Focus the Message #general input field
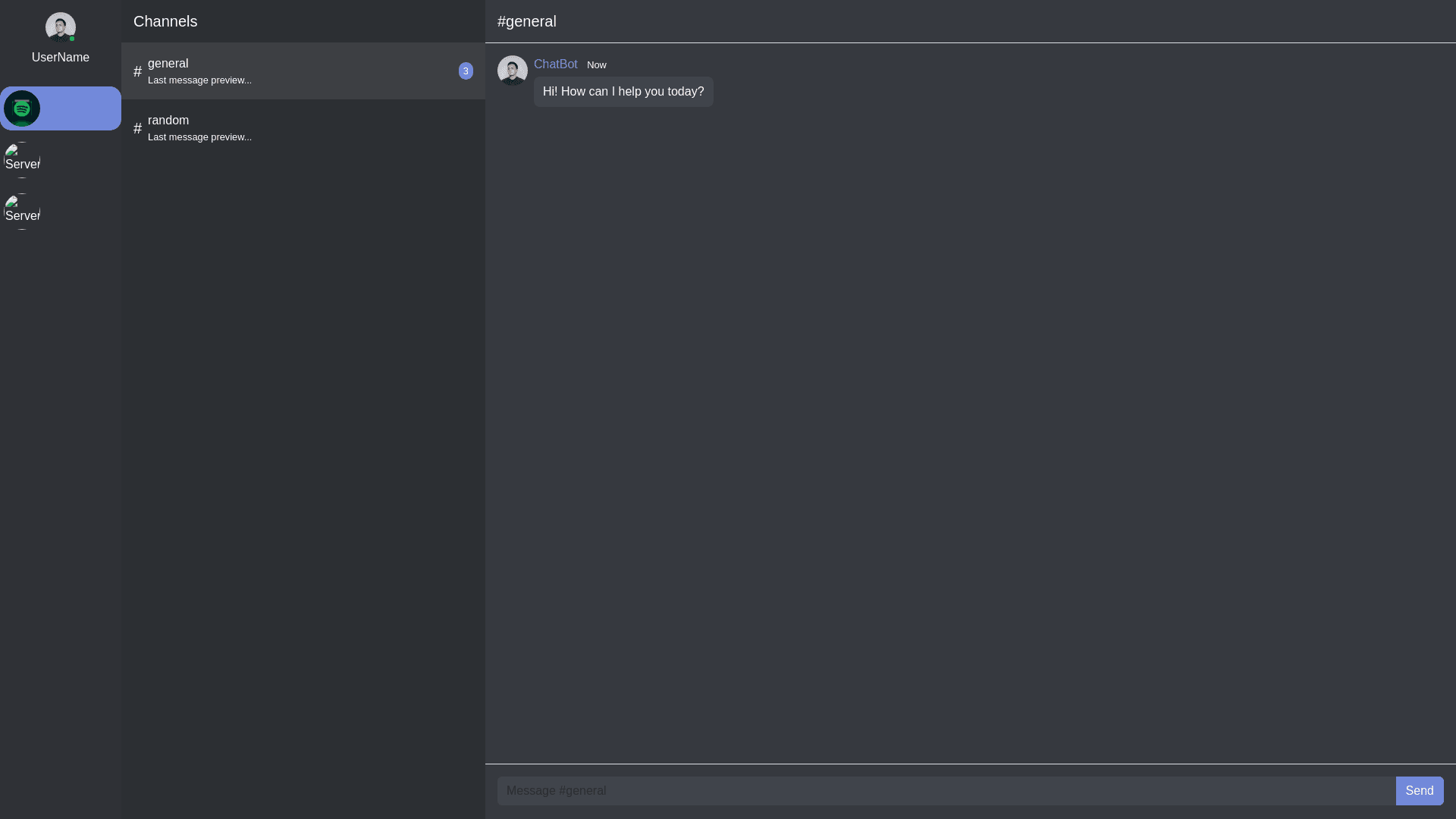The height and width of the screenshot is (819, 1456). pyautogui.click(x=946, y=791)
